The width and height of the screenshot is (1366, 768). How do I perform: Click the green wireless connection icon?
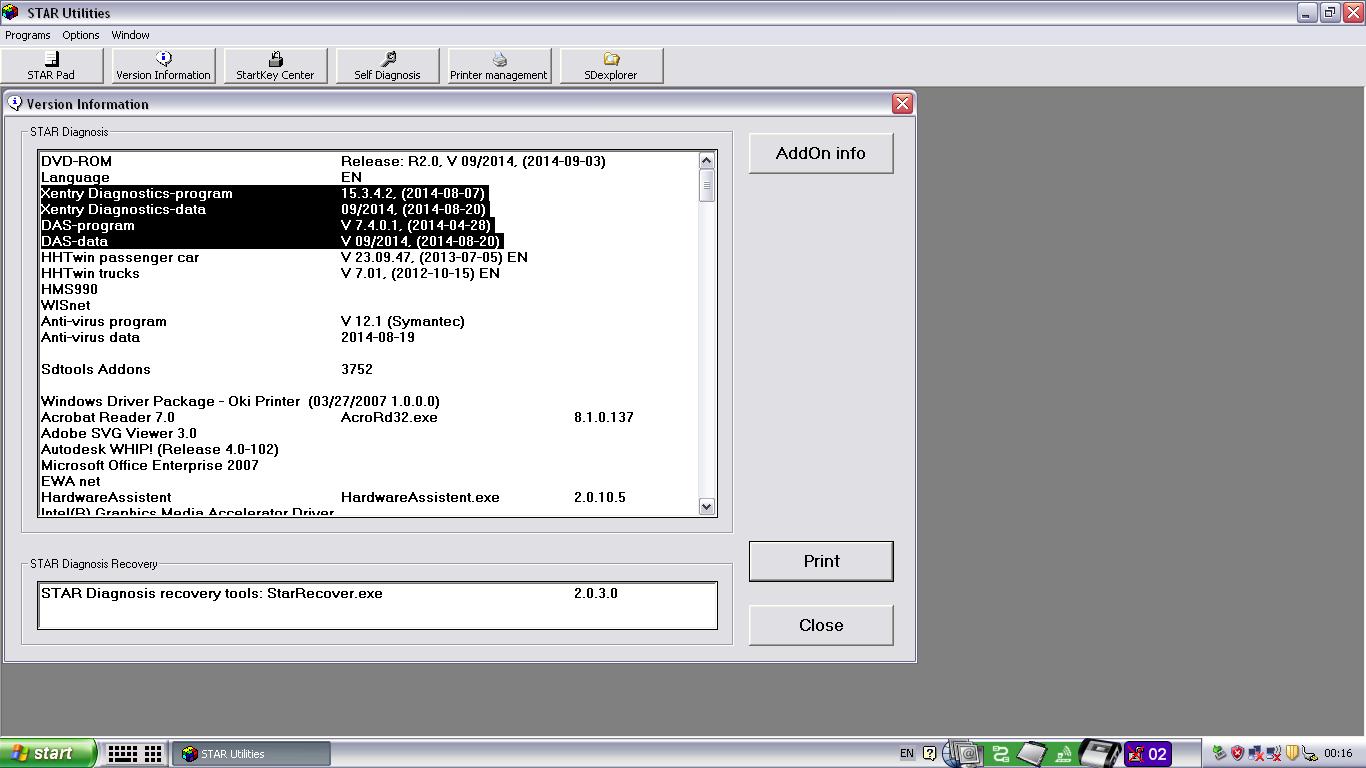(1064, 754)
